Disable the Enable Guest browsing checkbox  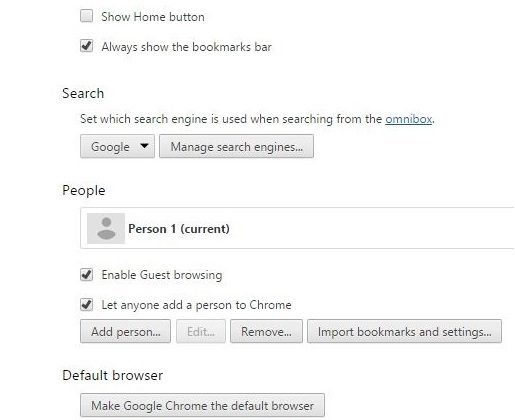point(87,275)
